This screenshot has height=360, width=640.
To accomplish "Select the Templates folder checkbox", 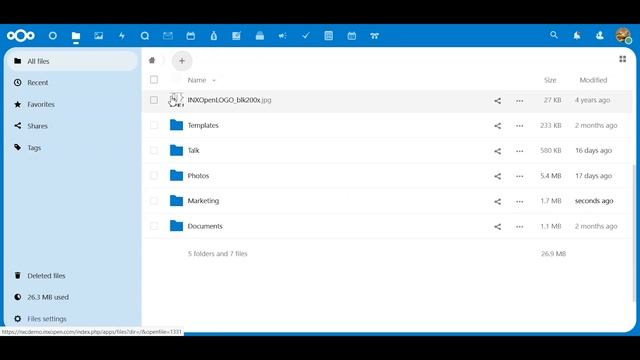I will 154,125.
